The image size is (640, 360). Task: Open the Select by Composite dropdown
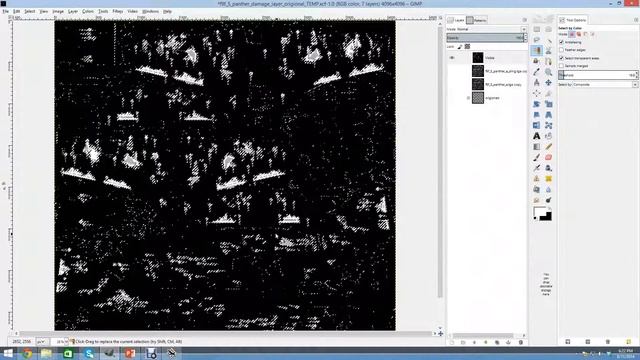pos(604,84)
